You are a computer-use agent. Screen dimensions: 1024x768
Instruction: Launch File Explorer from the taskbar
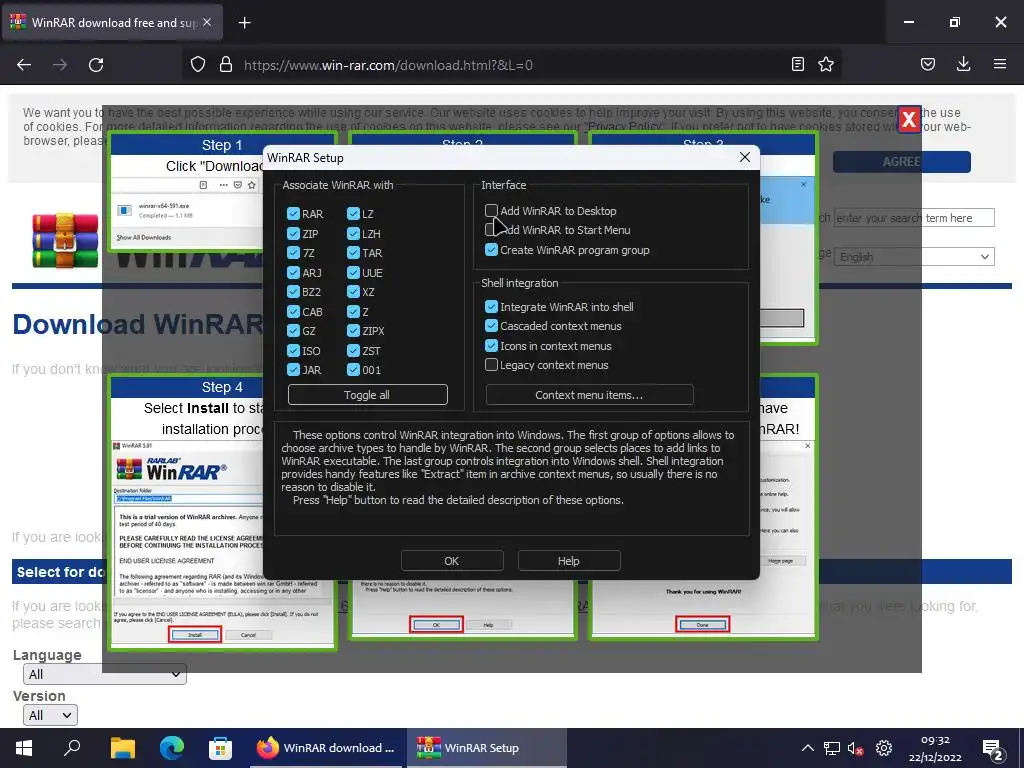pos(123,748)
